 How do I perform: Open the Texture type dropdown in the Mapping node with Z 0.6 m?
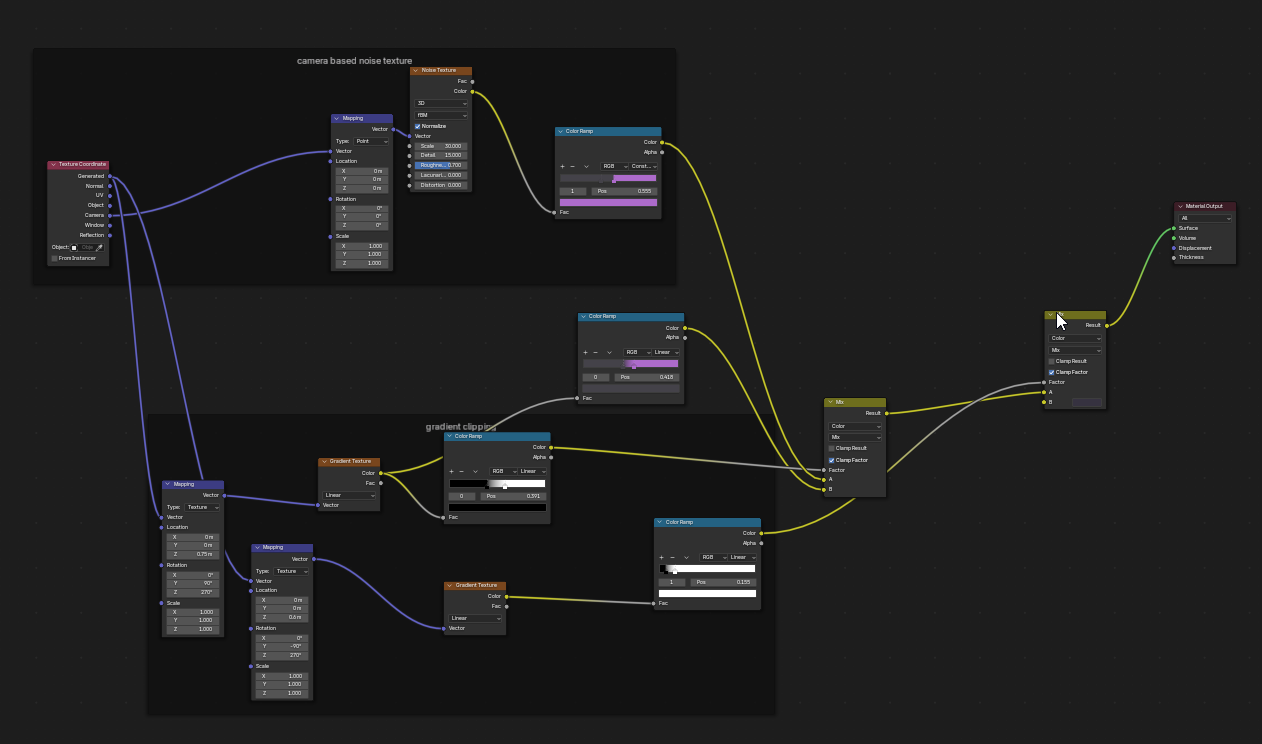[x=292, y=571]
